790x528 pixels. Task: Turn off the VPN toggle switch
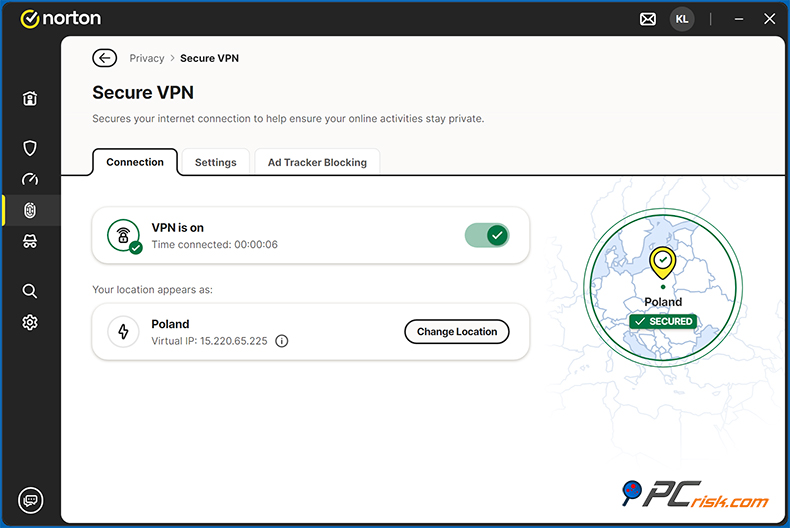[x=487, y=235]
